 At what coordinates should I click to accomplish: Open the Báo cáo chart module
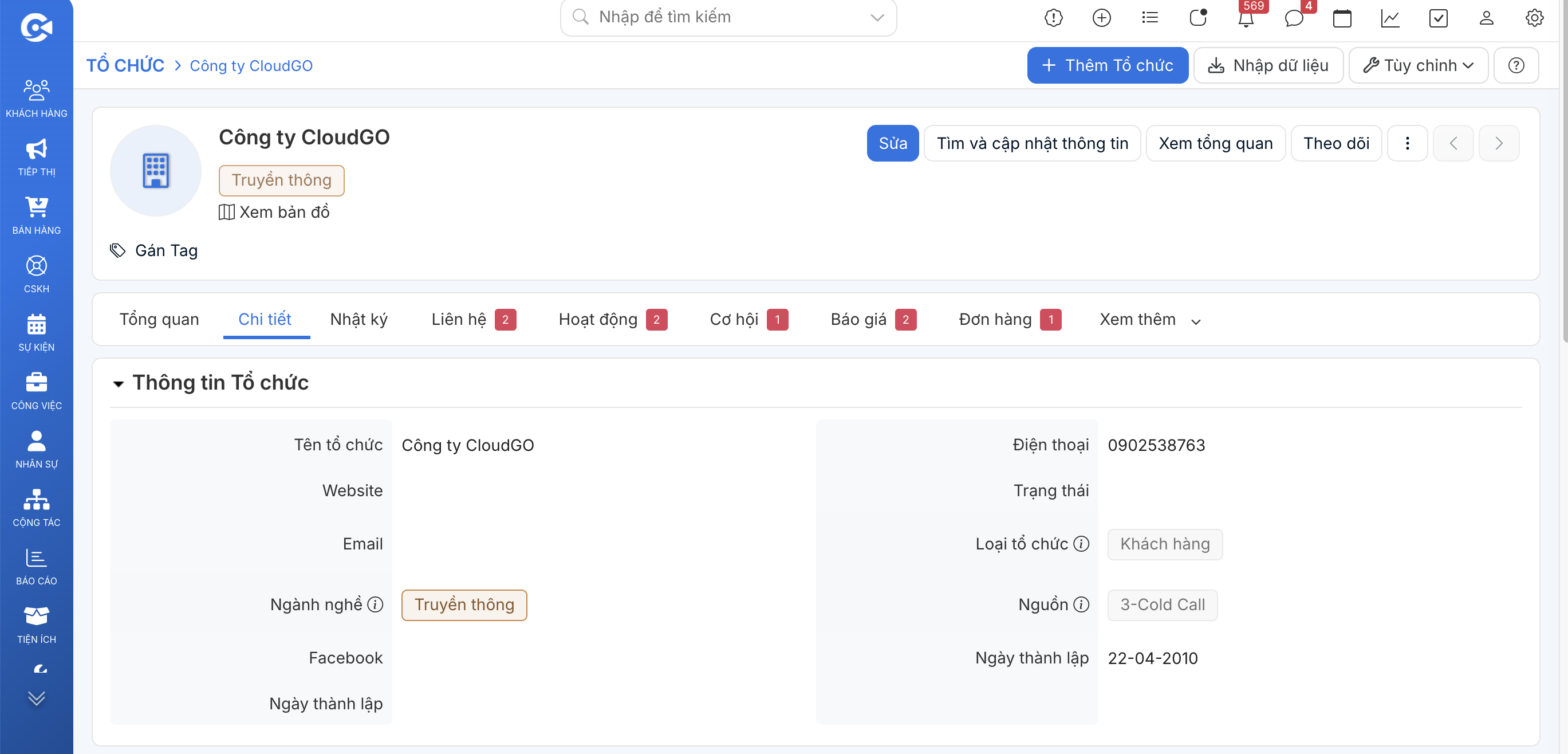click(x=37, y=567)
